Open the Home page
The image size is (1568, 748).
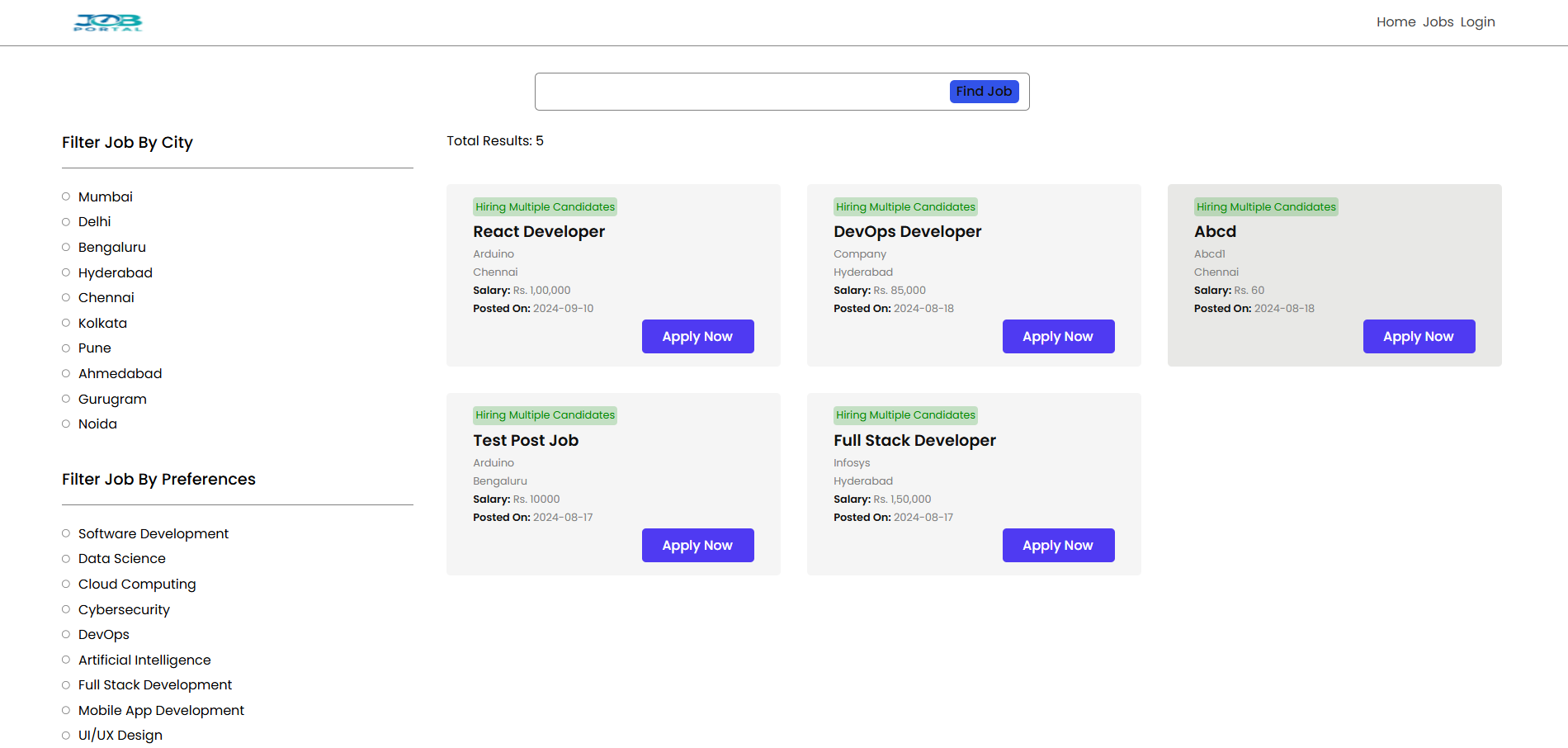(1396, 21)
